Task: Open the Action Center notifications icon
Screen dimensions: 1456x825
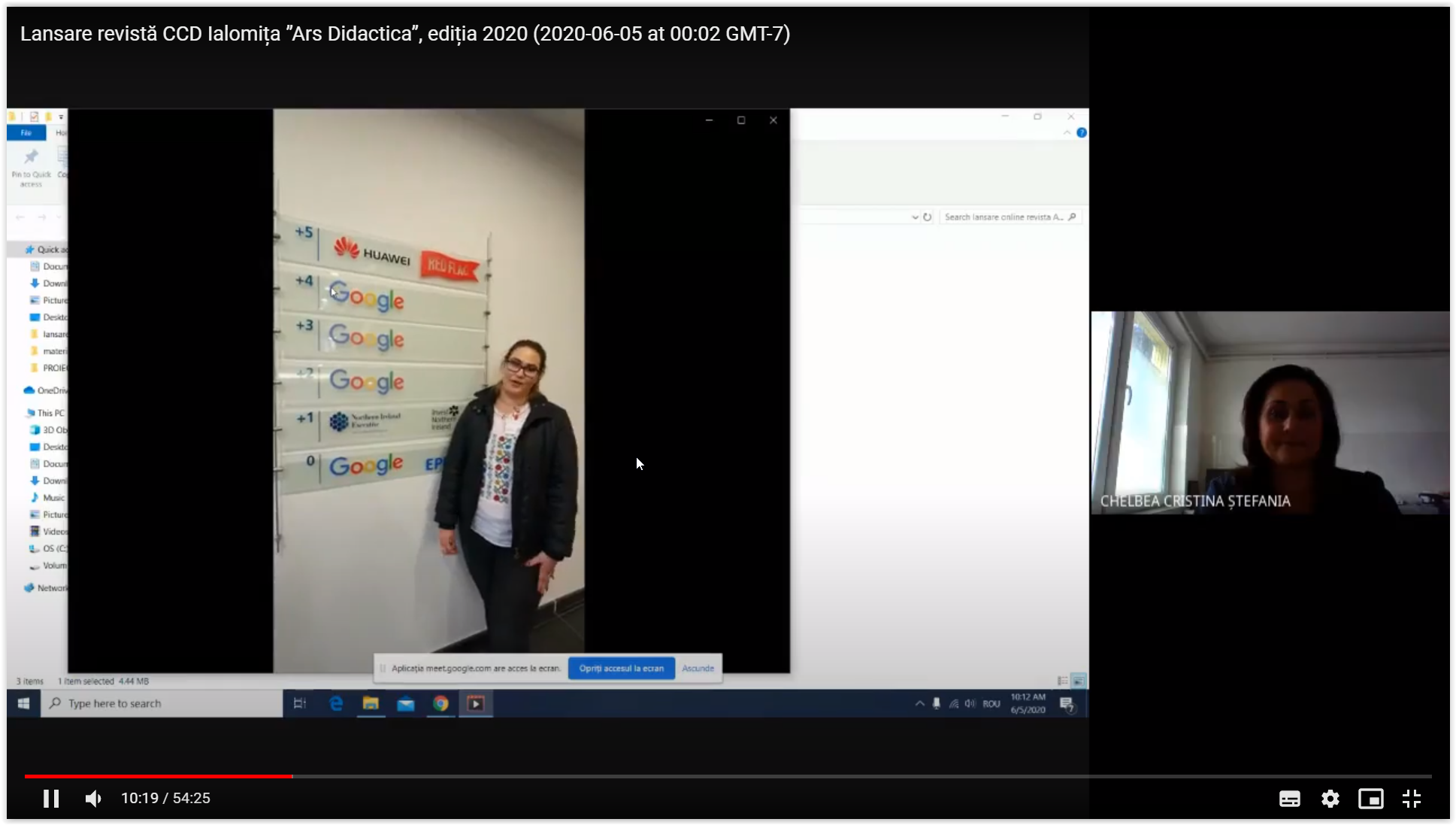Action: (1067, 704)
